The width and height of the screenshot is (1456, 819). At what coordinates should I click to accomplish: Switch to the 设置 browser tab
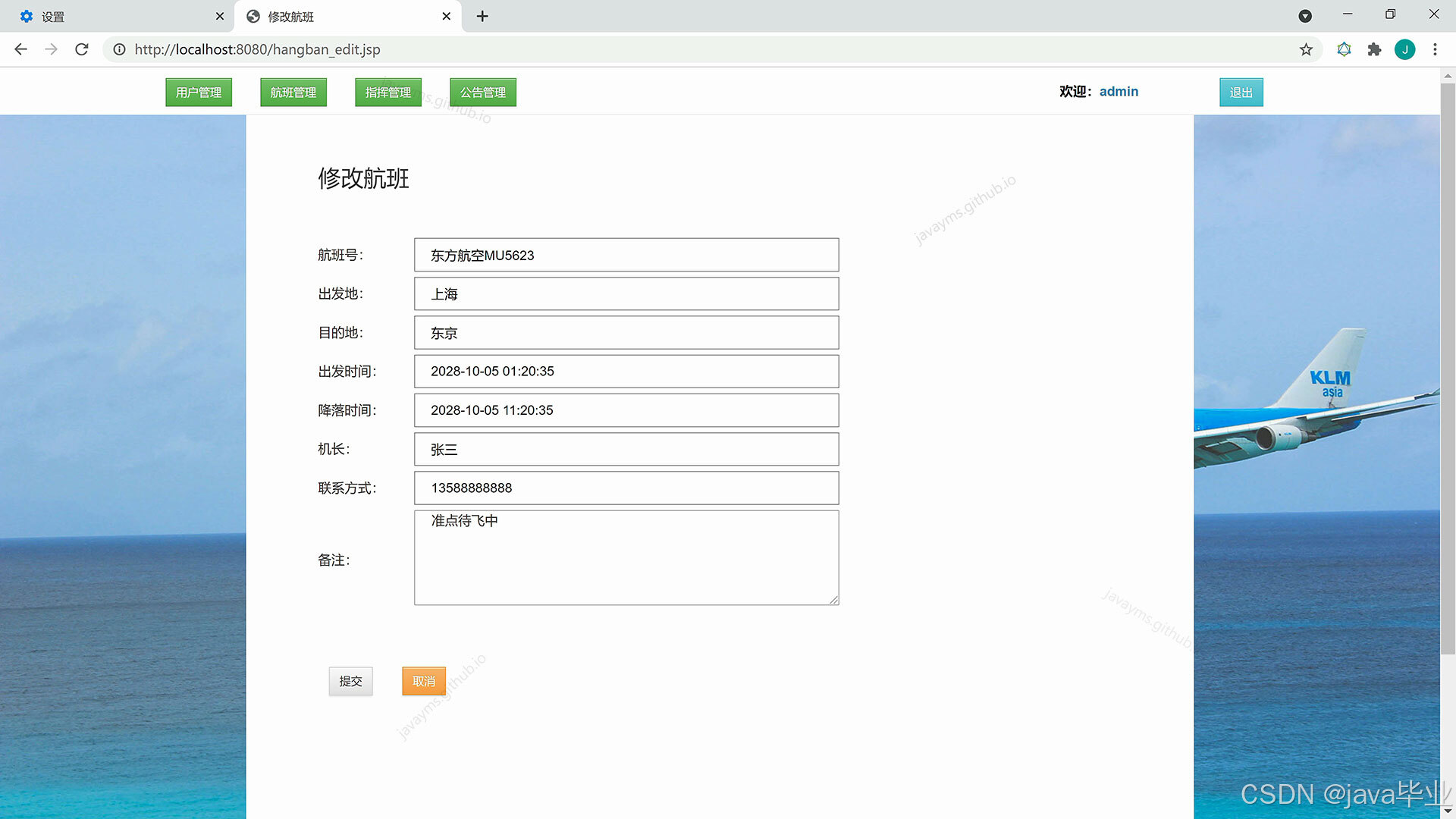pos(117,16)
